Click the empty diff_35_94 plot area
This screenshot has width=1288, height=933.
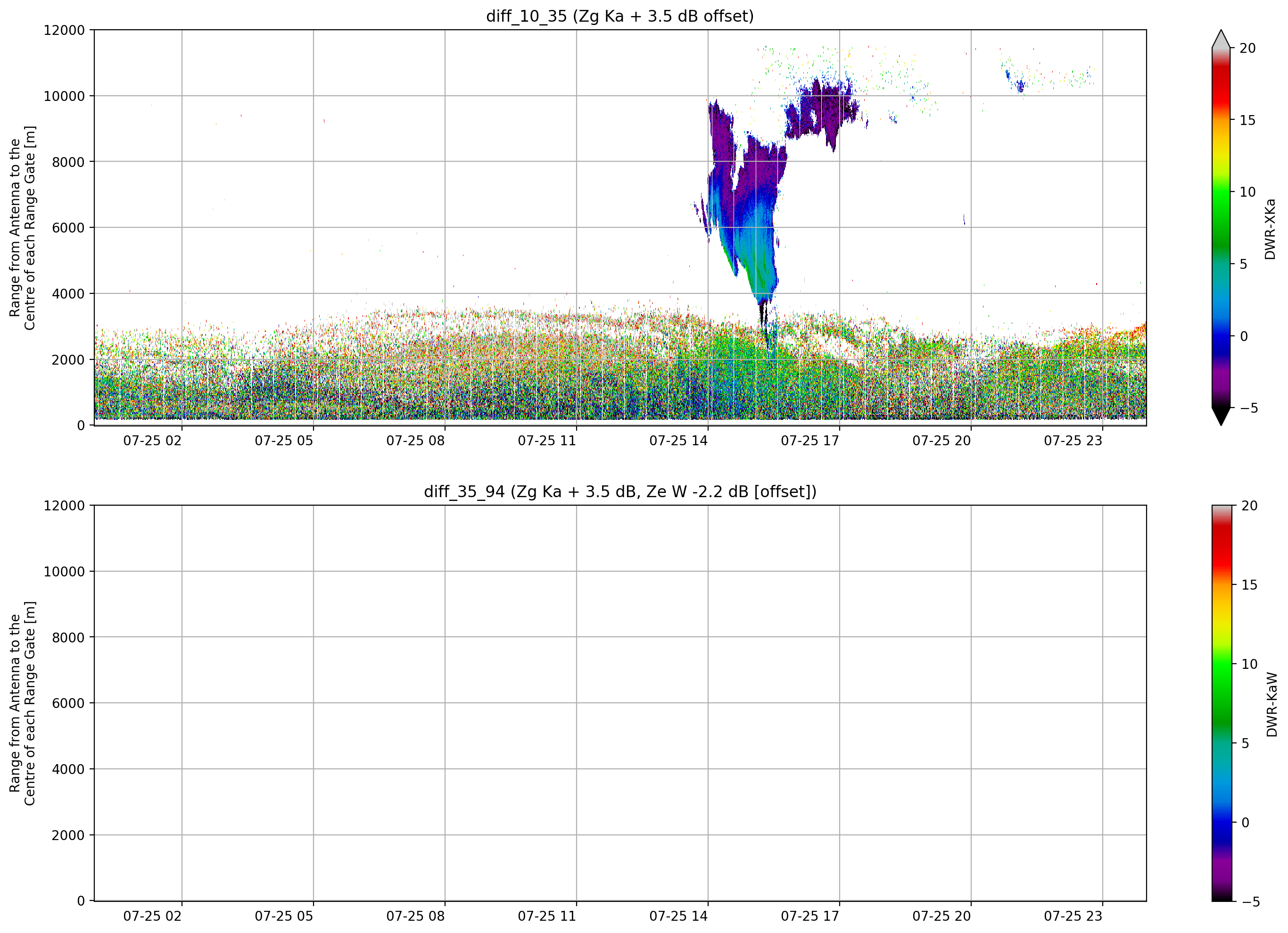coord(620,703)
